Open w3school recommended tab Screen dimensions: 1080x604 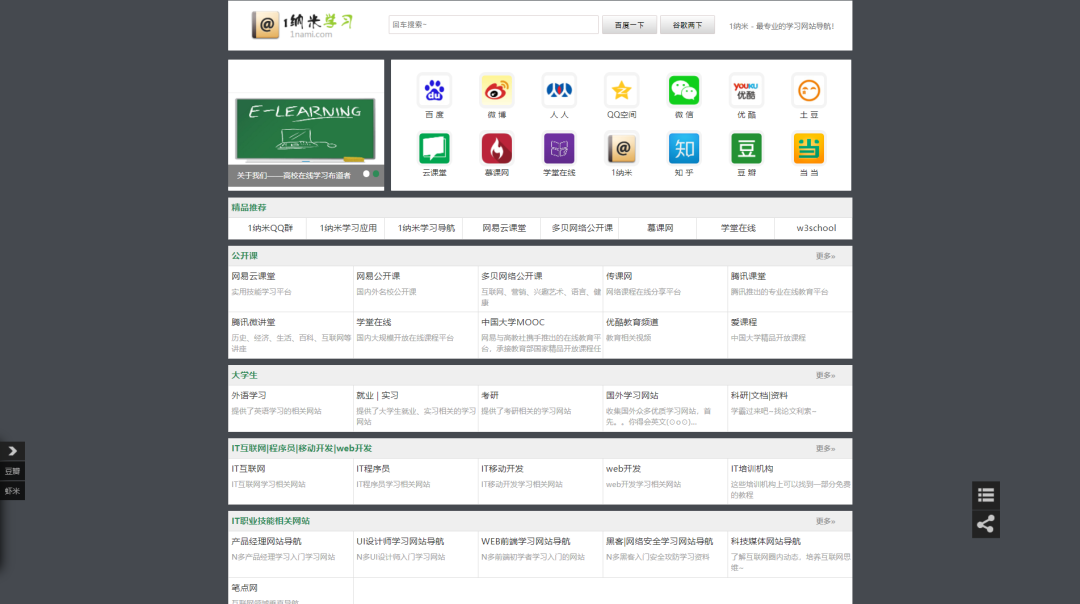click(x=816, y=228)
